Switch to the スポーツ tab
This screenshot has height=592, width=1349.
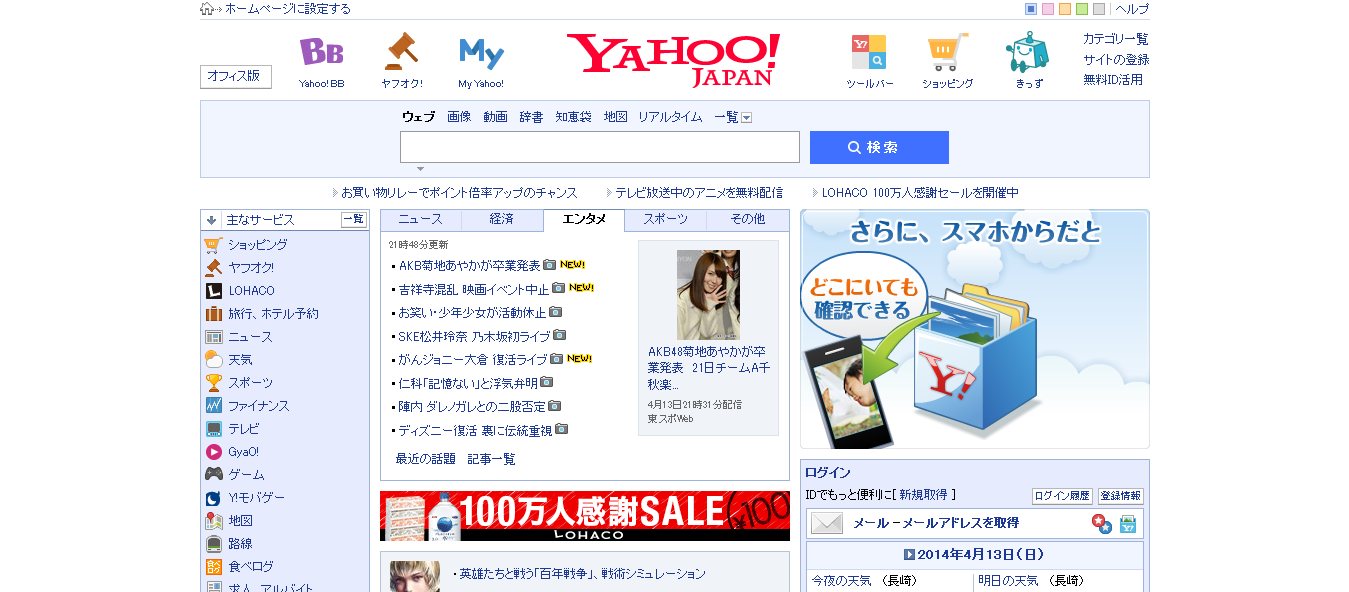click(x=665, y=219)
